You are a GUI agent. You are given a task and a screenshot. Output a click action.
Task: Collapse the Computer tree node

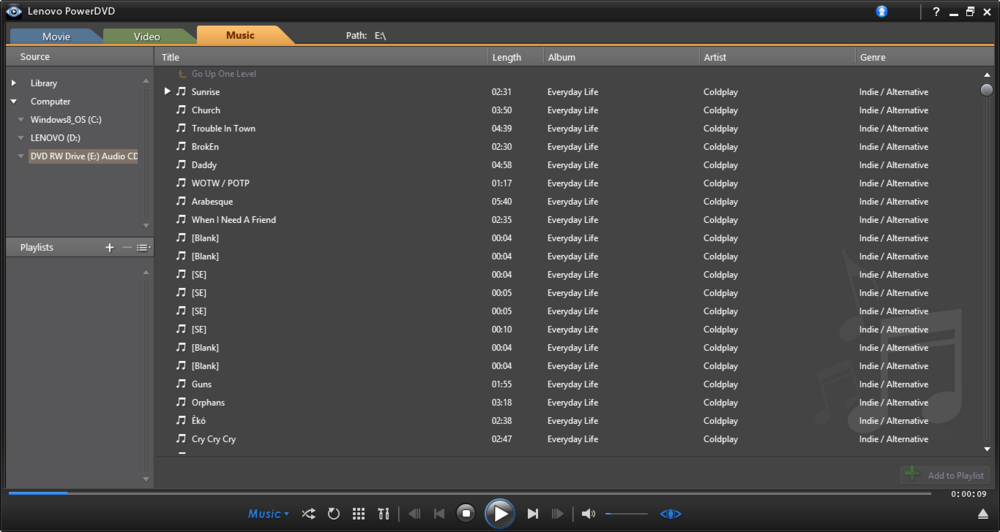point(13,101)
